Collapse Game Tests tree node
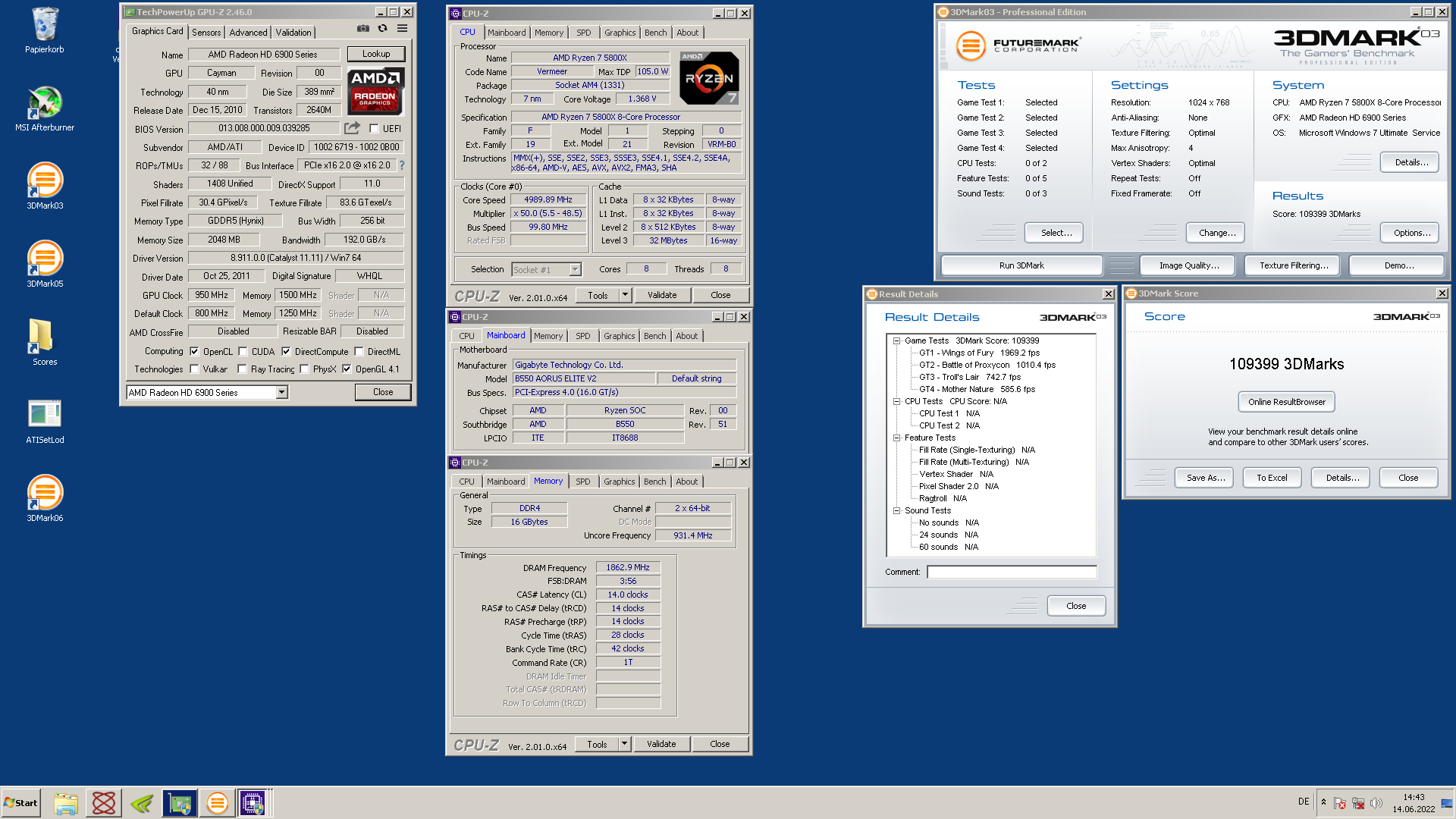The height and width of the screenshot is (819, 1456). [x=896, y=340]
